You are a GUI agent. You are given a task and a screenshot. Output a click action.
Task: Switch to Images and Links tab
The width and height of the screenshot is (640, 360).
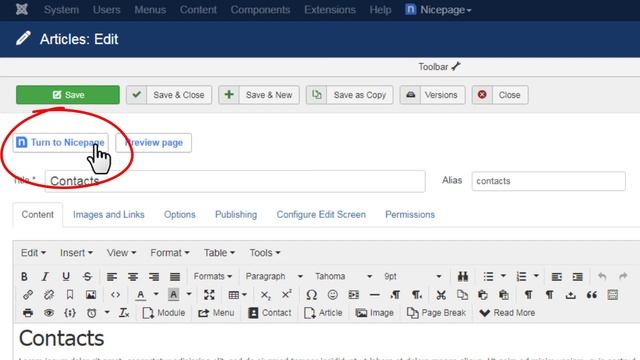109,215
